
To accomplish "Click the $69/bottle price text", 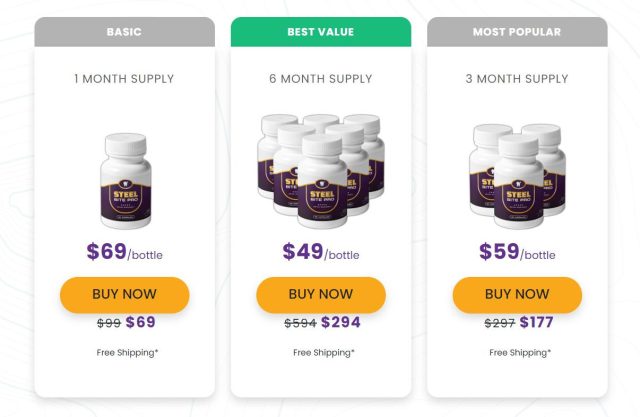I will tap(124, 252).
